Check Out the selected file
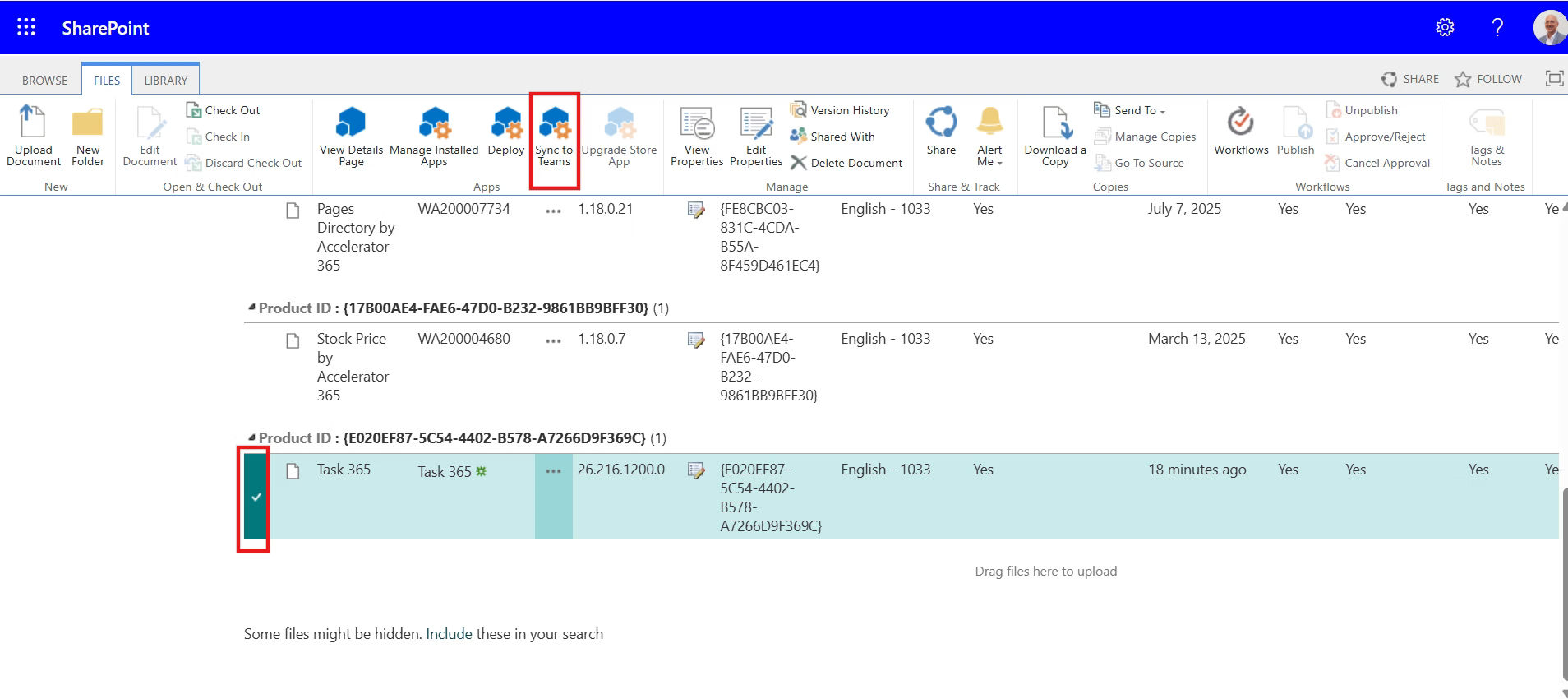The image size is (1568, 699). 223,110
